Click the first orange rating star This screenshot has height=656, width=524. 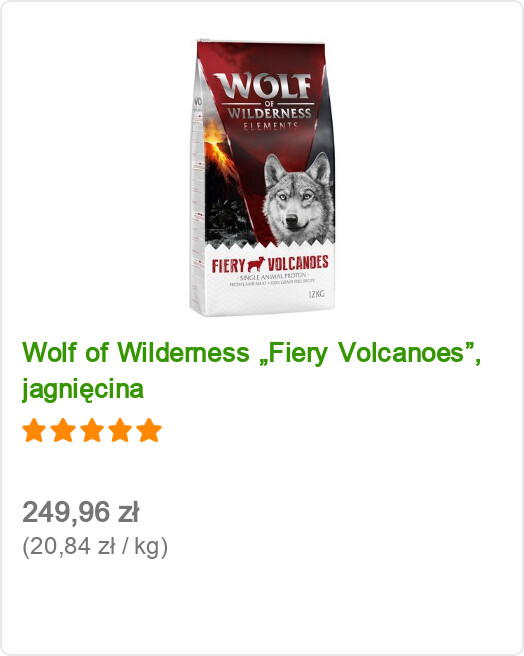pyautogui.click(x=34, y=430)
